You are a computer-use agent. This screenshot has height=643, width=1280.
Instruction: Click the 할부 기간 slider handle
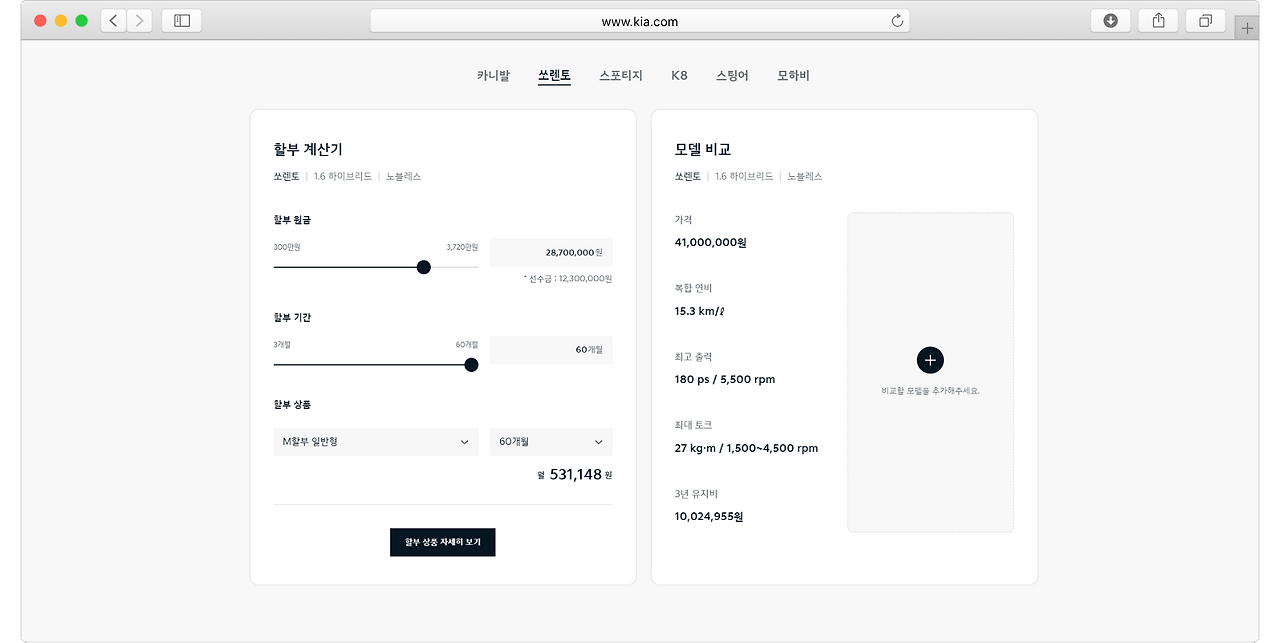471,365
